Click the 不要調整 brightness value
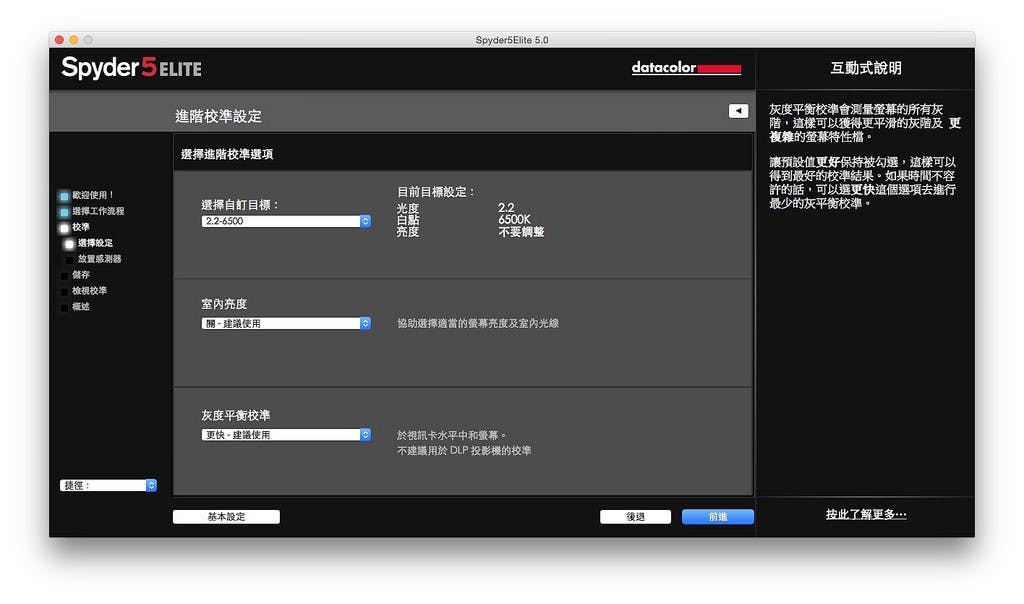The image size is (1024, 604). pos(521,232)
